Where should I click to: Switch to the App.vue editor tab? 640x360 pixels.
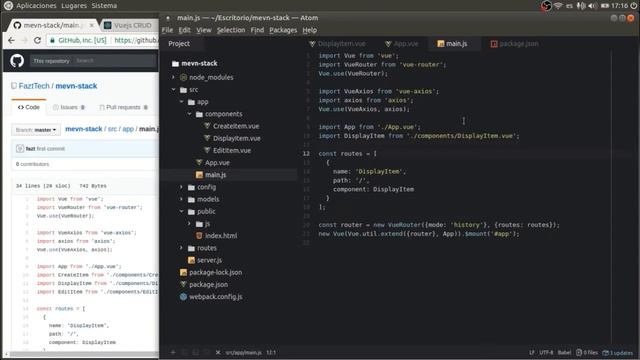(402, 44)
